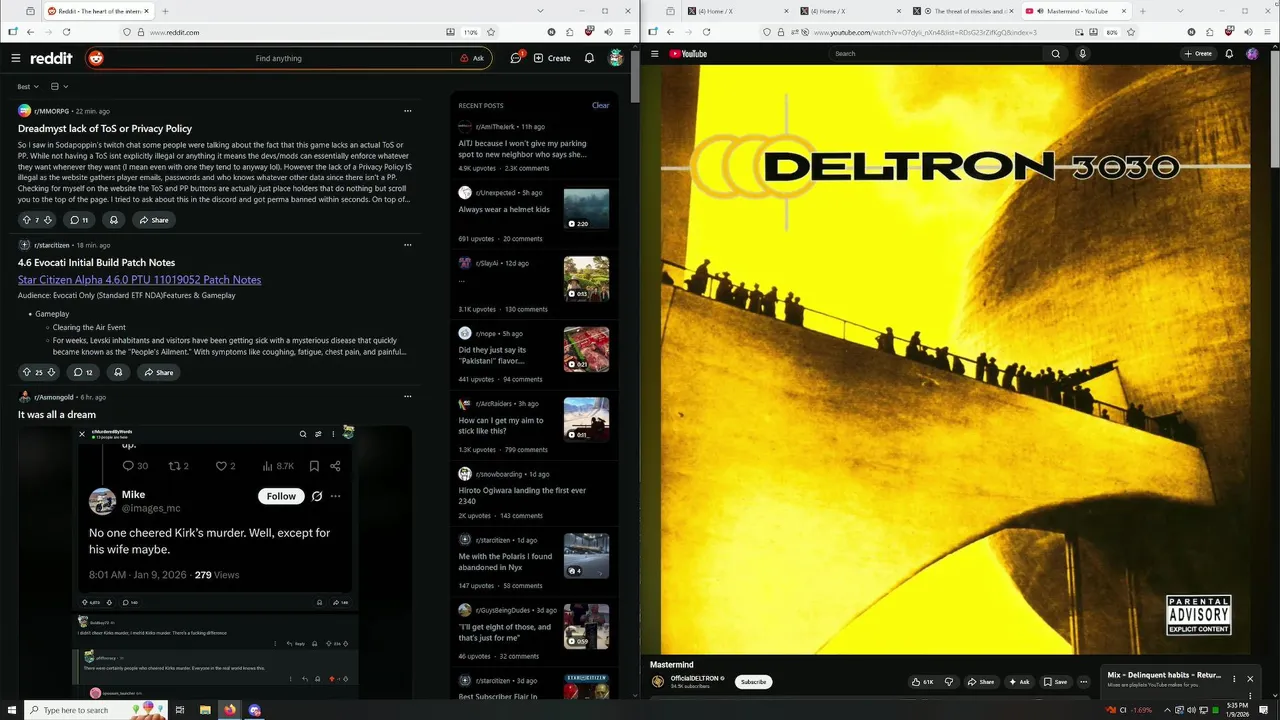
Task: Like the Mastermind video (61K)
Action: (922, 682)
